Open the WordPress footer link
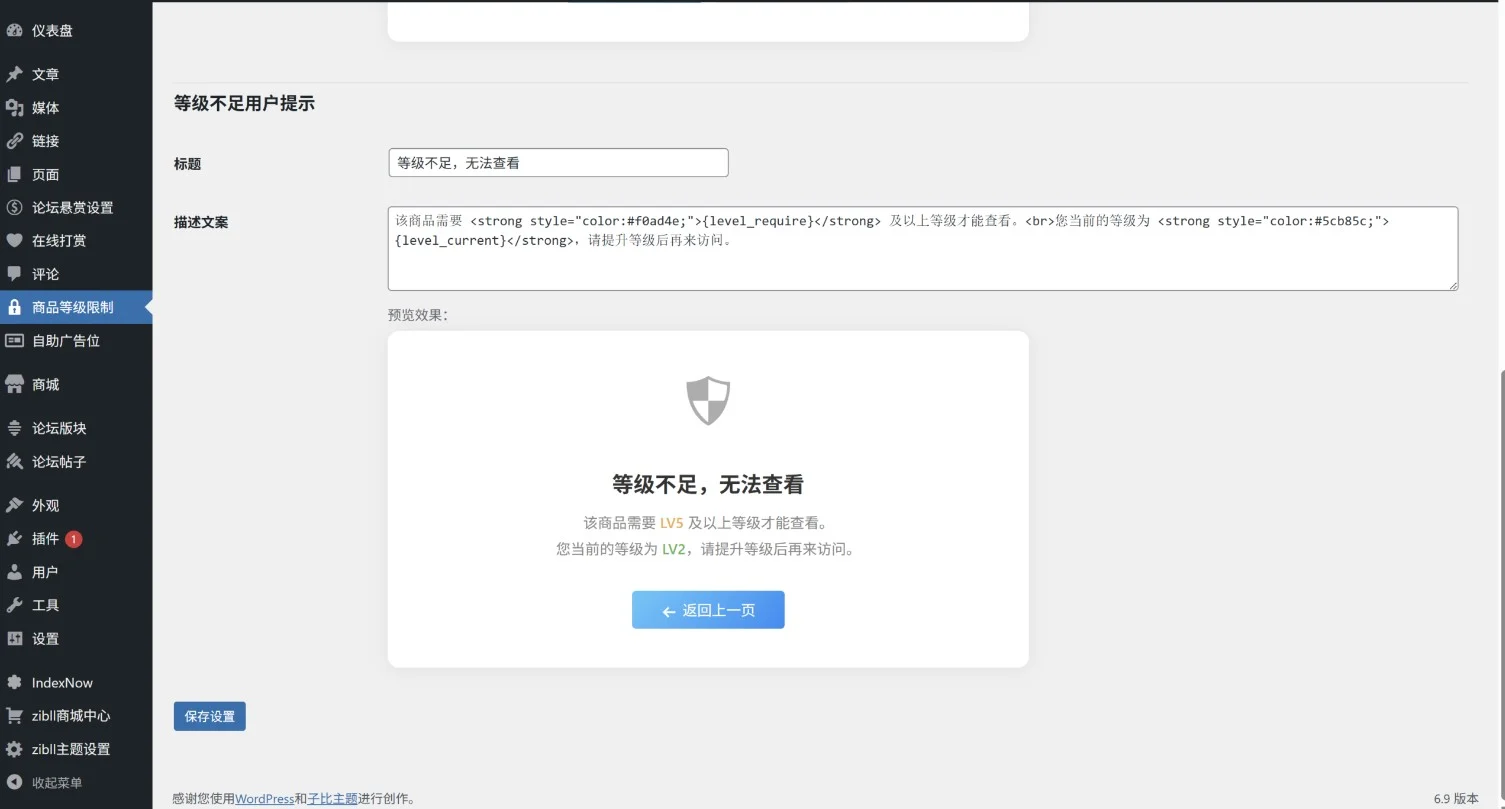 coord(263,798)
